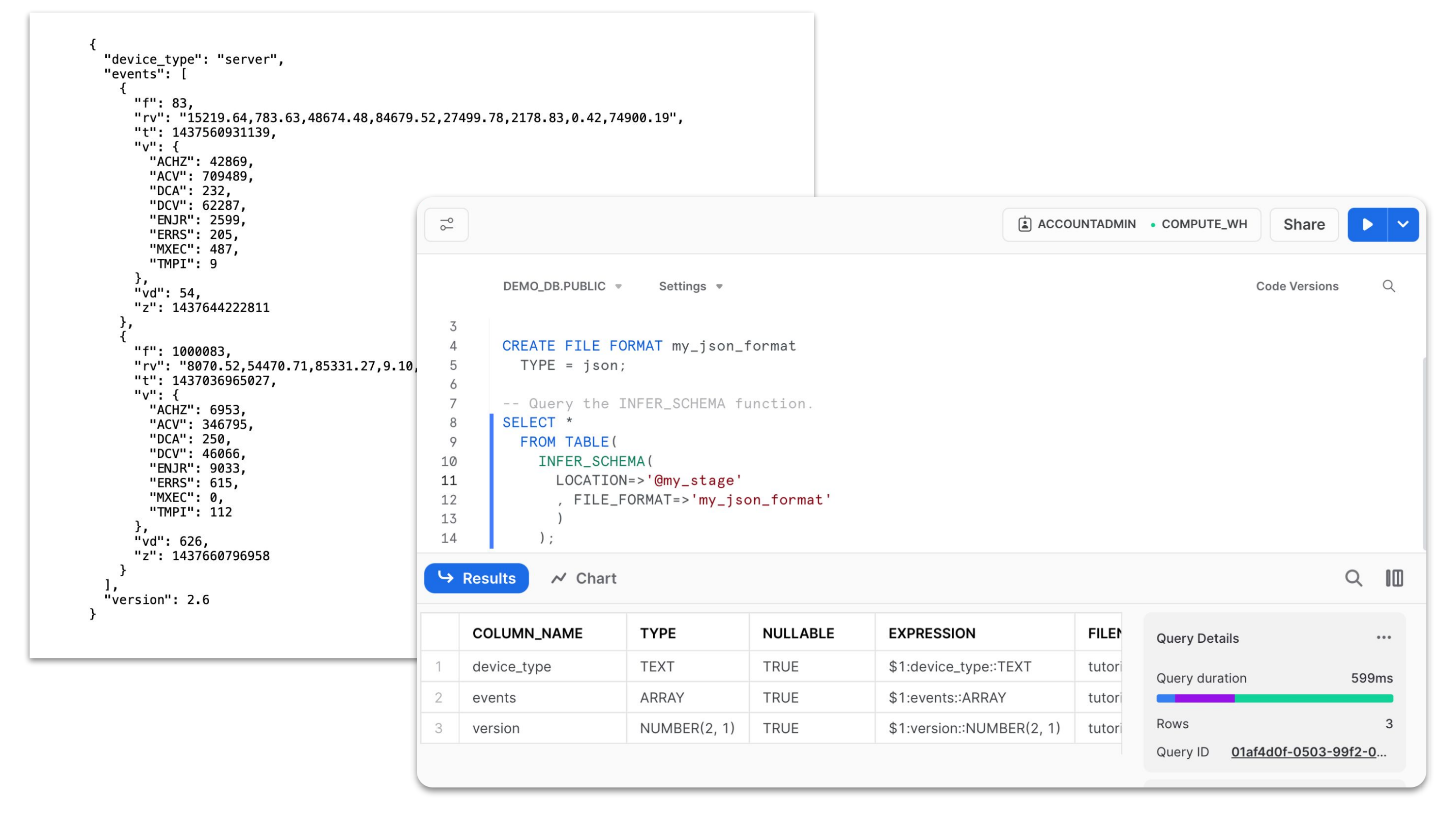1456x819 pixels.
Task: Open ACCOUNTADMIN role and warehouse selector
Action: tap(1132, 224)
